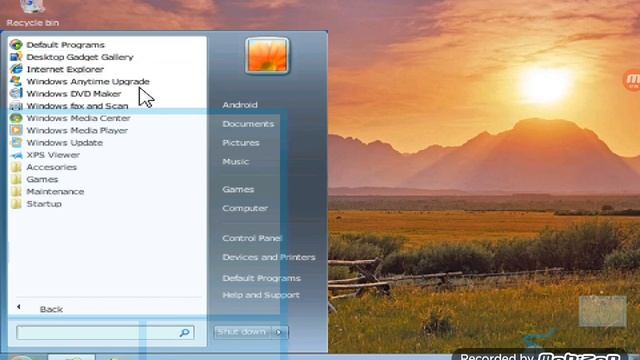Open Computer from the right pane

point(245,208)
